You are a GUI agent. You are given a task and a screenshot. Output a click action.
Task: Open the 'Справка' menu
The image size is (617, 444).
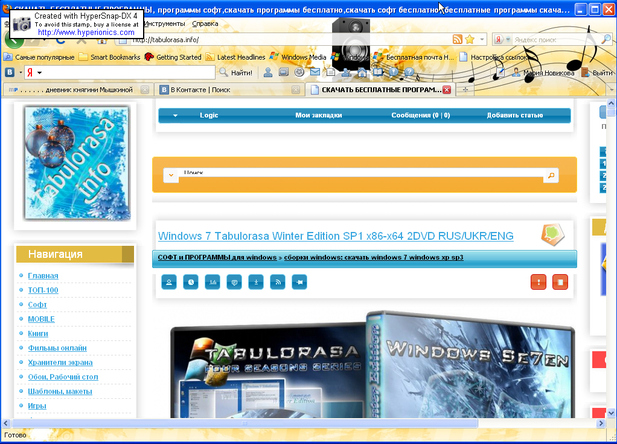click(x=205, y=24)
